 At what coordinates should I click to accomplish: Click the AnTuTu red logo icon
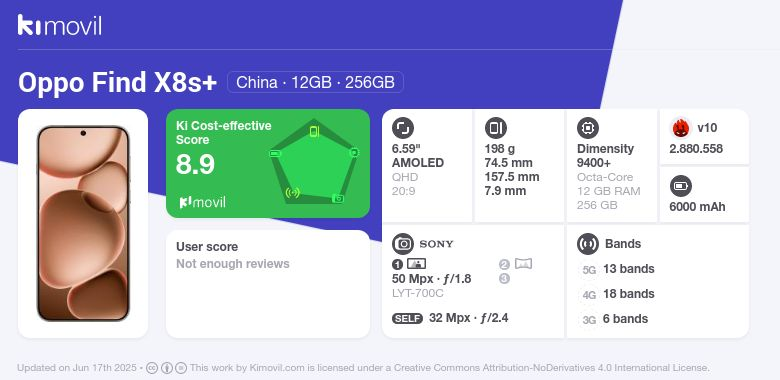[681, 128]
